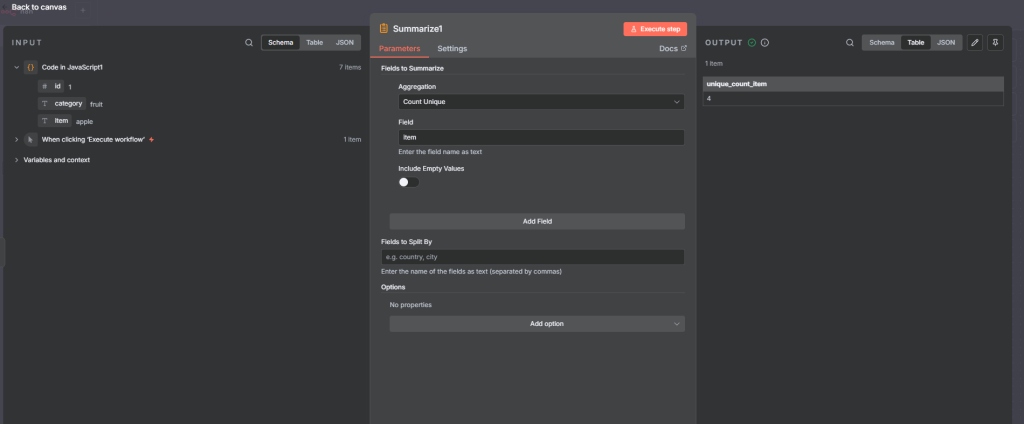Pin the output data with pin icon
1024x424 pixels.
pos(995,43)
